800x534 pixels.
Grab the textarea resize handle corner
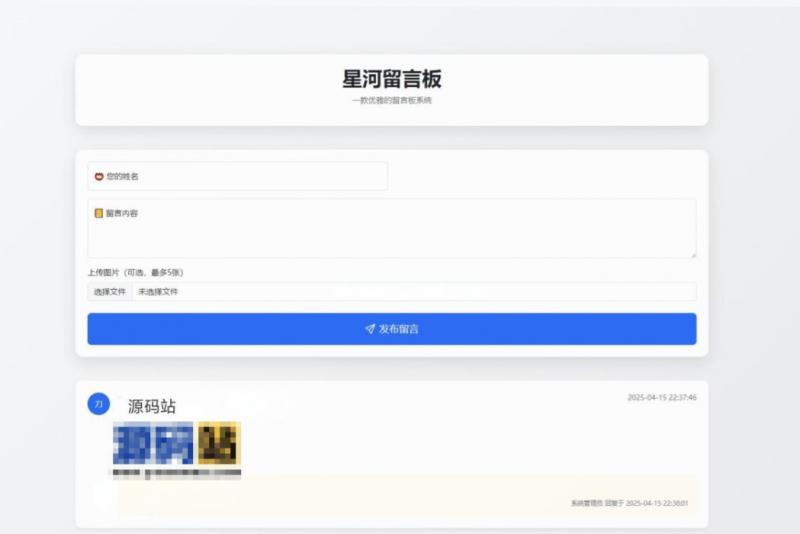point(693,255)
